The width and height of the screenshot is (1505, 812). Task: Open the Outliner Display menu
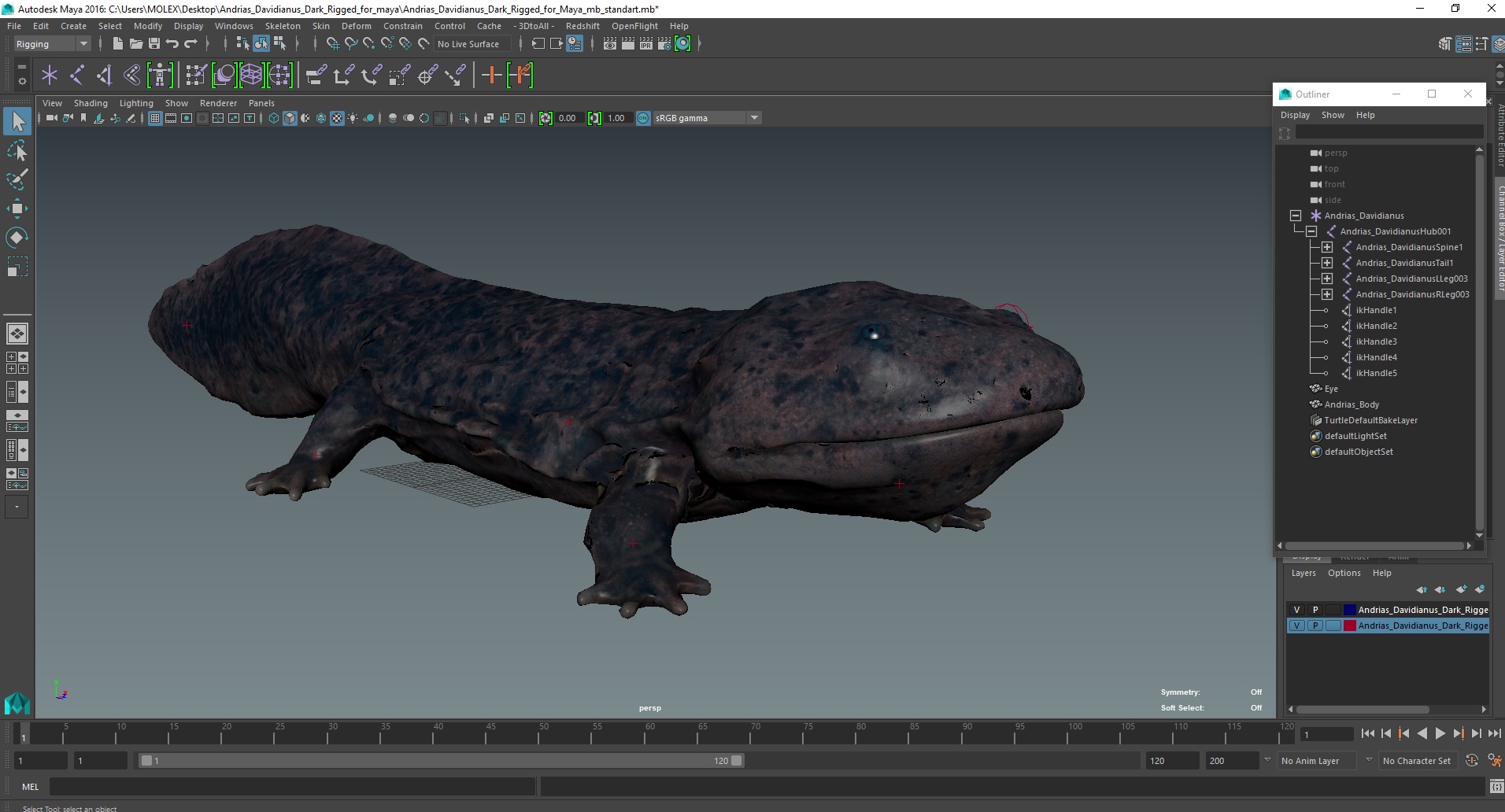tap(1295, 115)
